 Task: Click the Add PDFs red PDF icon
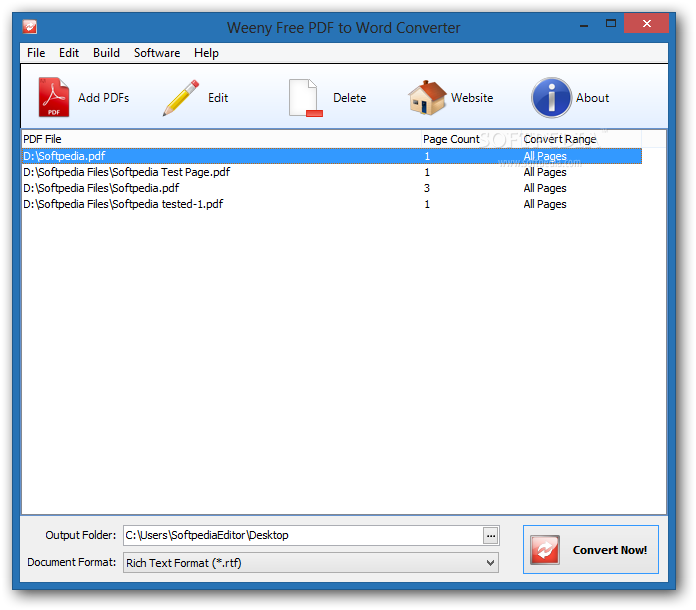coord(54,97)
